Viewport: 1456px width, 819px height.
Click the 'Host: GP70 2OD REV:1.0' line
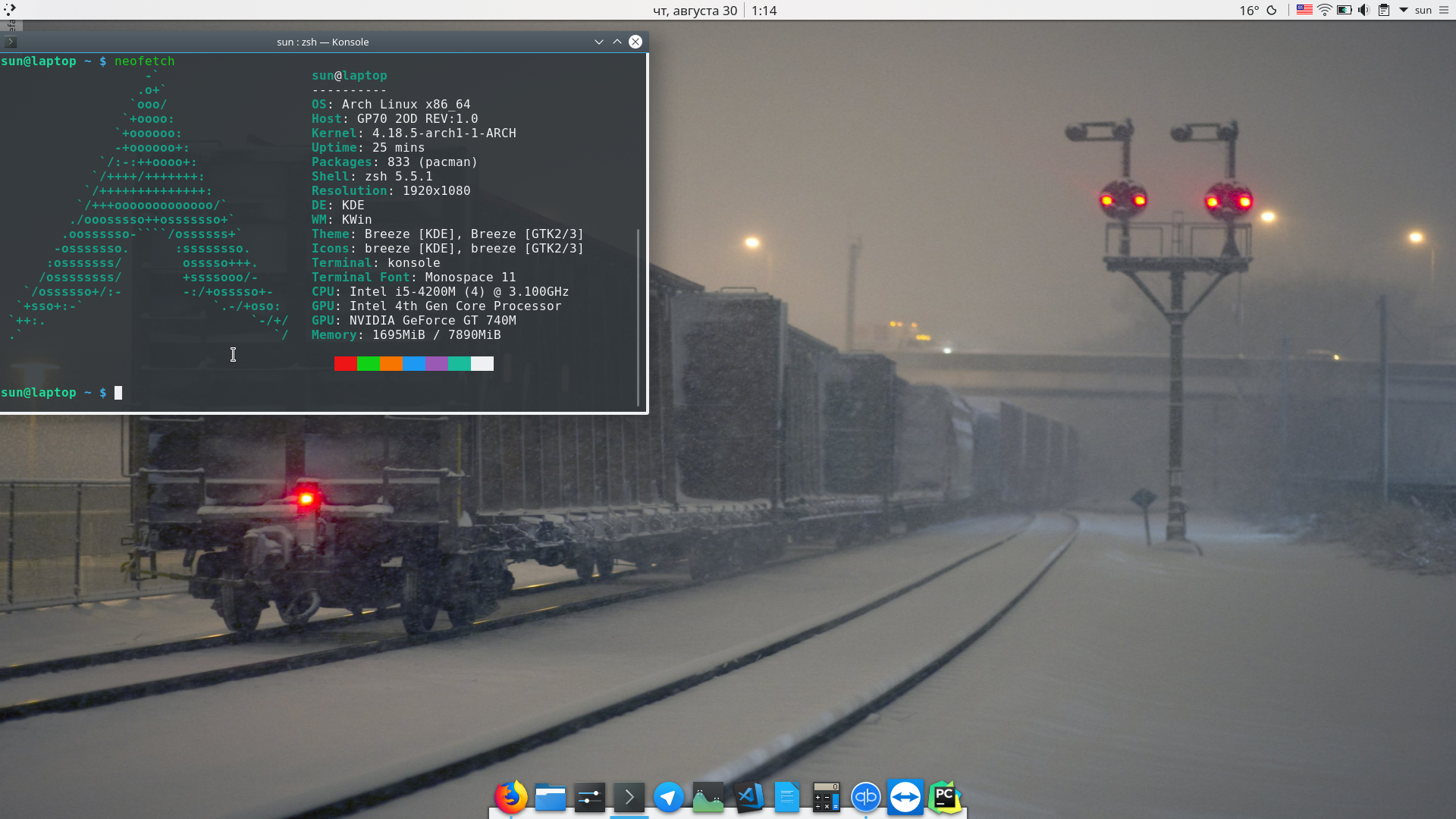pos(394,118)
